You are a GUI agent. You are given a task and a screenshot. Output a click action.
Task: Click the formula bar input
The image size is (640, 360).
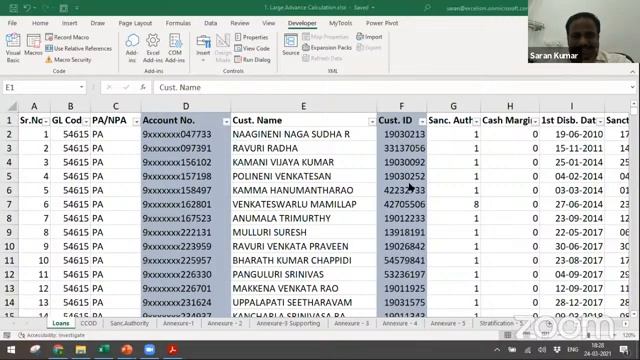[x=391, y=87]
